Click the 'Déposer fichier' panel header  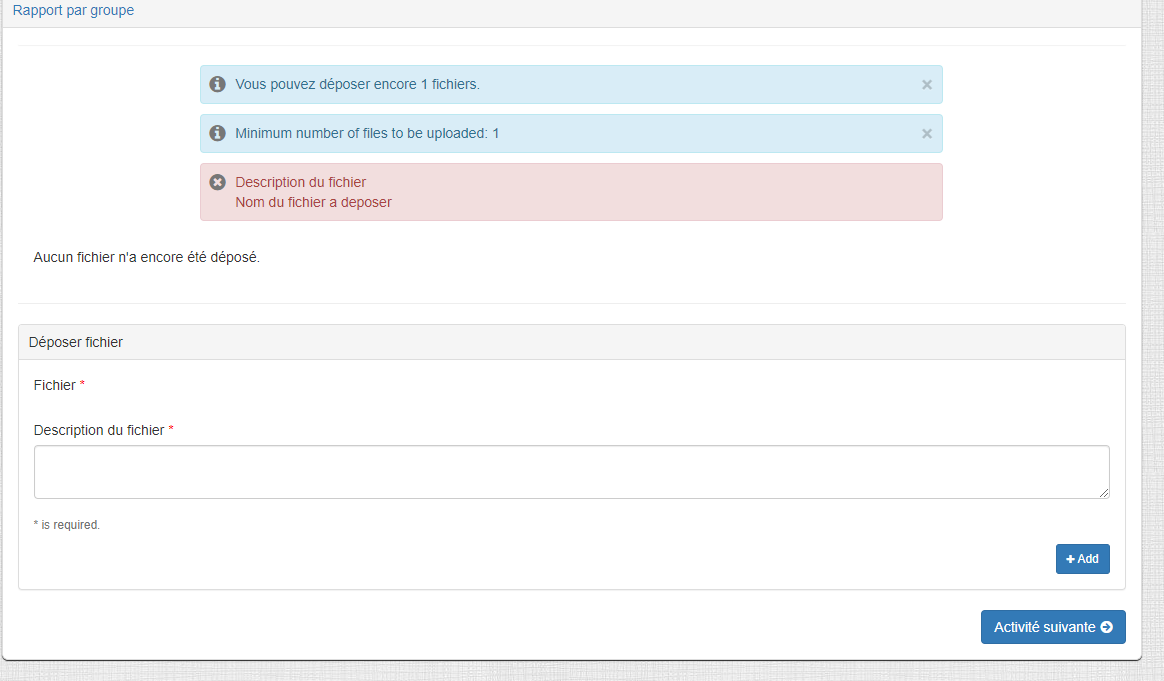coord(572,342)
